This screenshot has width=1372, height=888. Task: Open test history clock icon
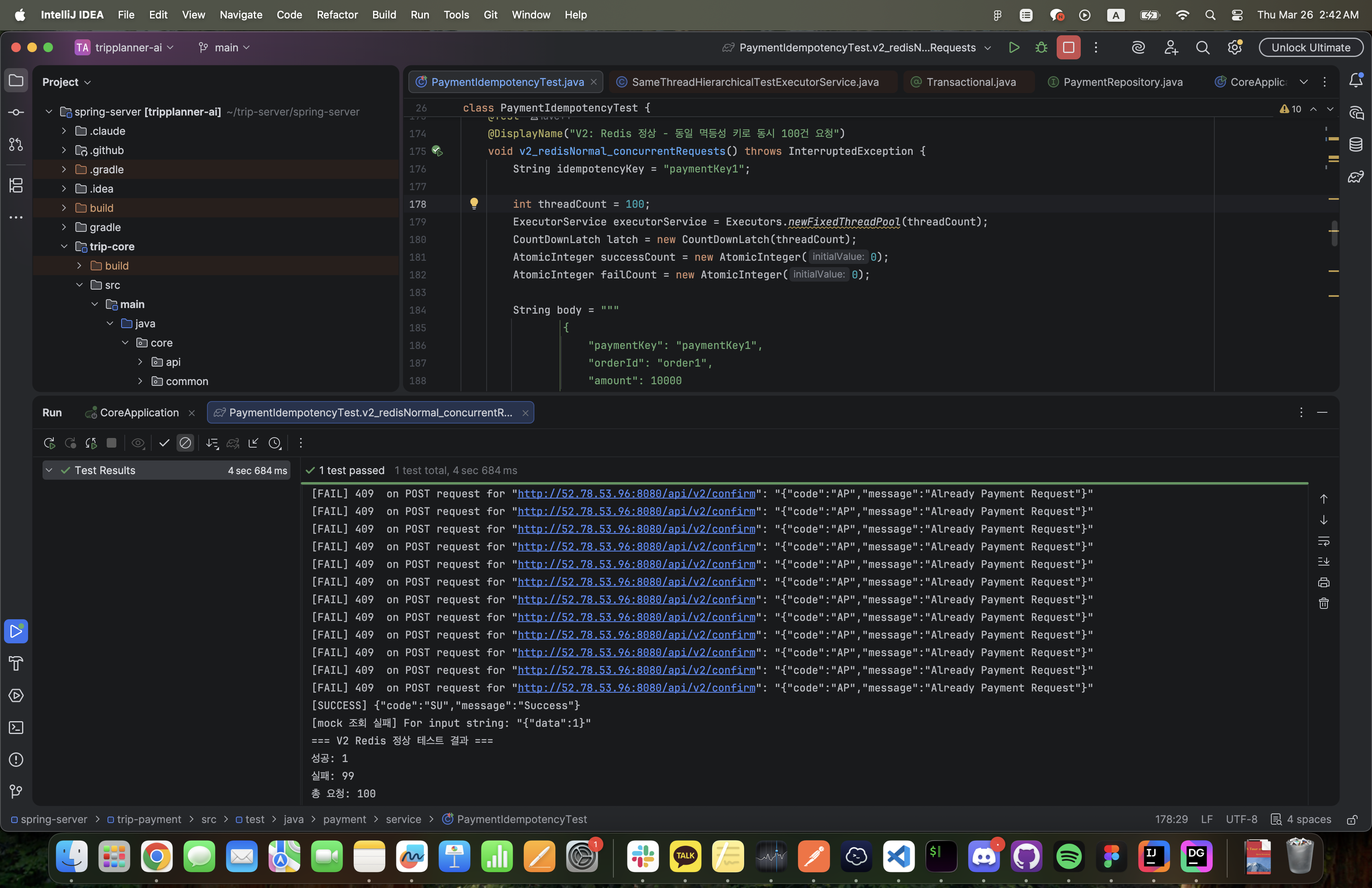[275, 443]
